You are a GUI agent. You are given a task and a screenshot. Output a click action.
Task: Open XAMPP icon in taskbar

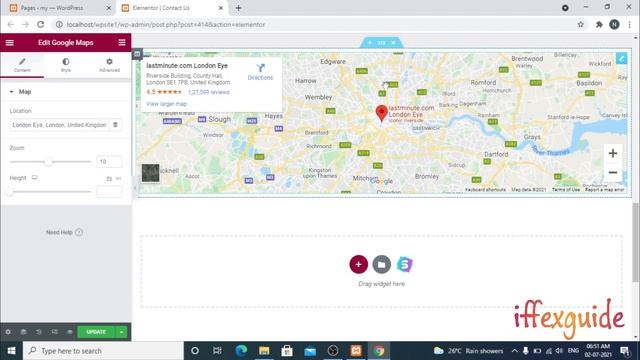click(x=356, y=351)
